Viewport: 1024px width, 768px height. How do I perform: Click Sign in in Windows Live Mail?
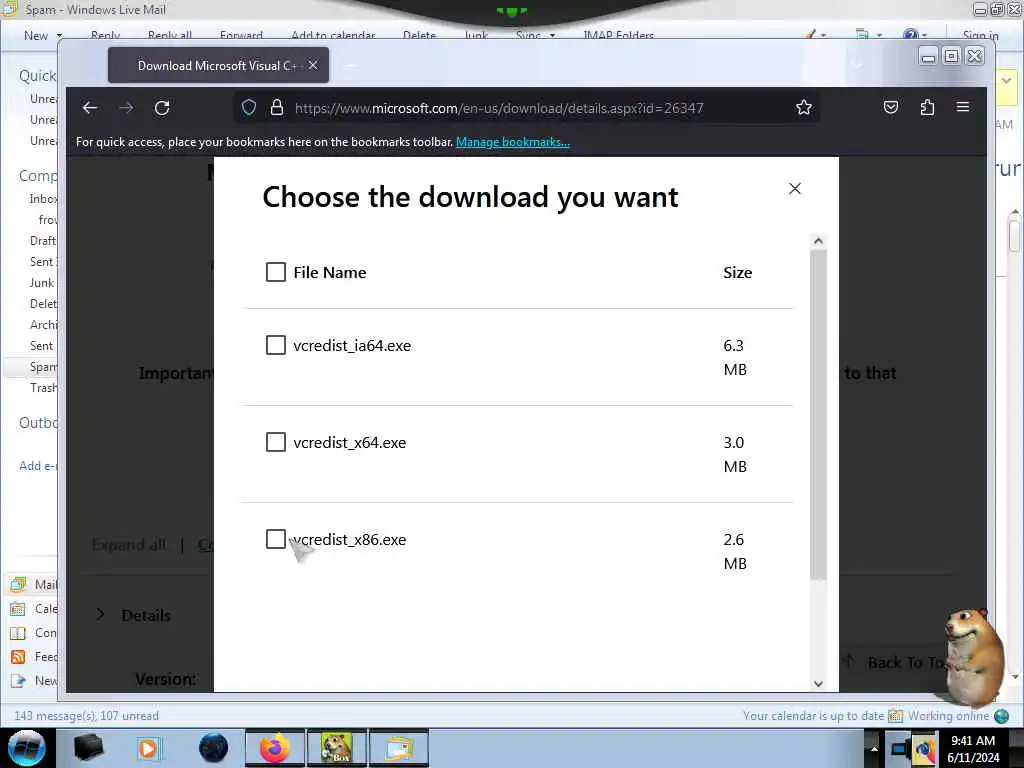[x=980, y=35]
